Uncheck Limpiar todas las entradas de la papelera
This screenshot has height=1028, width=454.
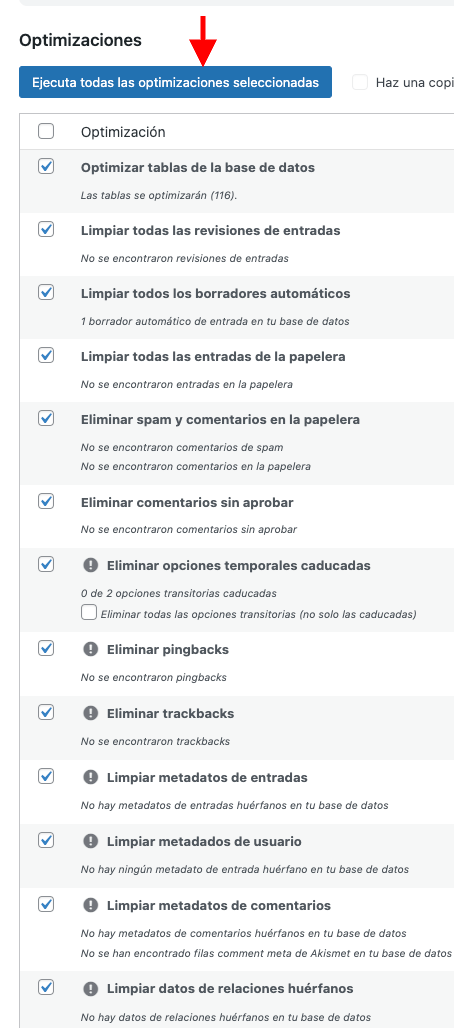click(46, 355)
